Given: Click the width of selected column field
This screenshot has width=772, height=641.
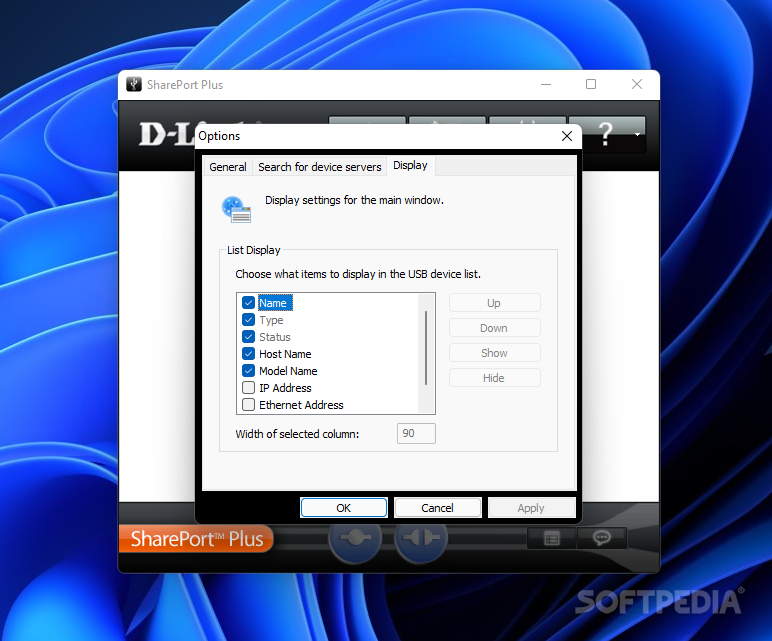Looking at the screenshot, I should [x=416, y=433].
